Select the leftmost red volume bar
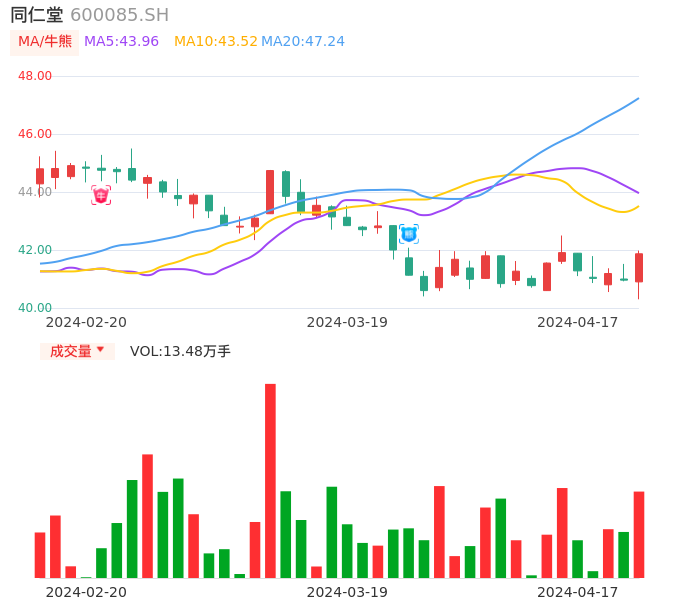This screenshot has height=606, width=686. (40, 554)
